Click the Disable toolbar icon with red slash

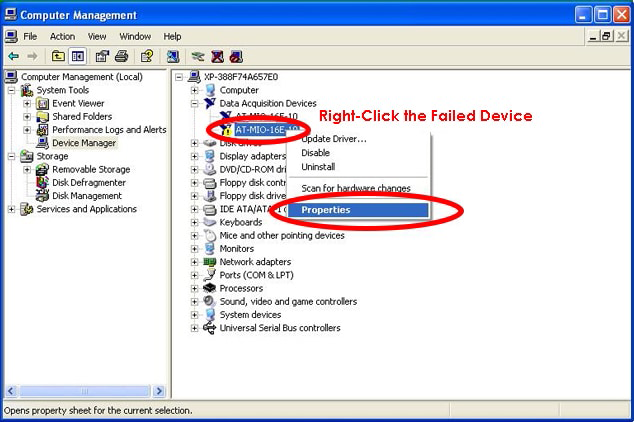pos(236,56)
